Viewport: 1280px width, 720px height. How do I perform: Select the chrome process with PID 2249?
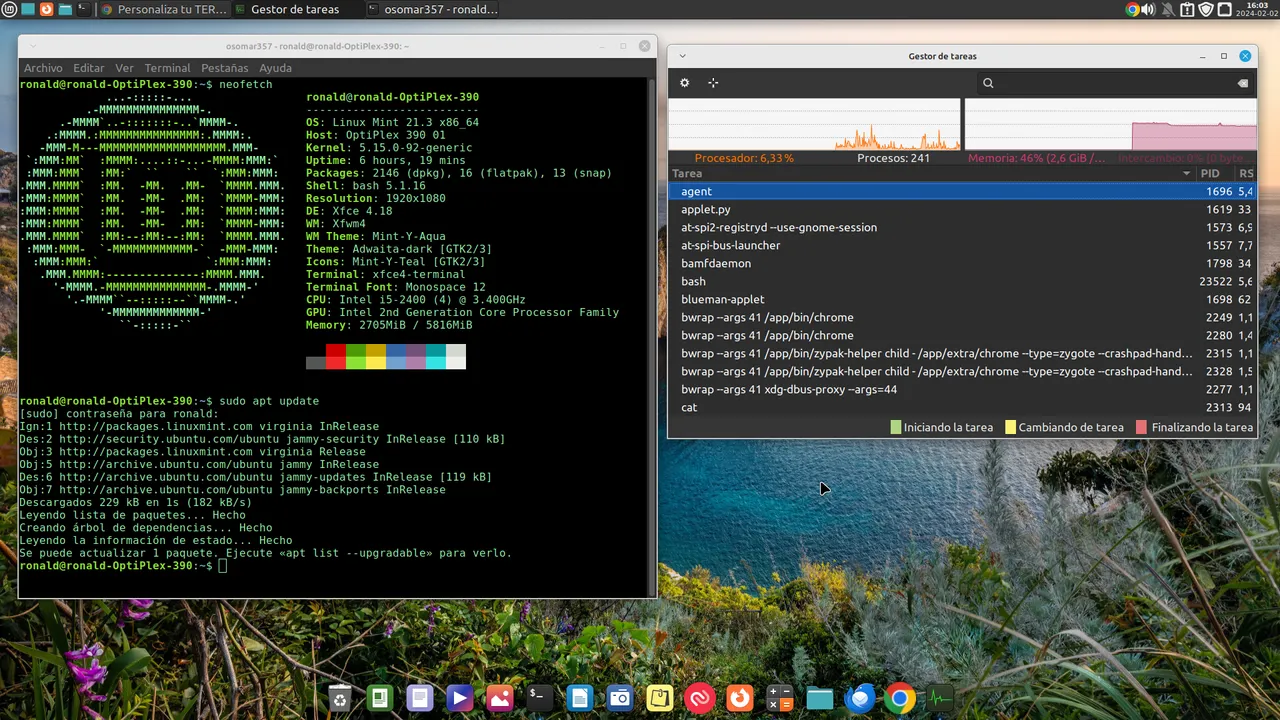962,317
